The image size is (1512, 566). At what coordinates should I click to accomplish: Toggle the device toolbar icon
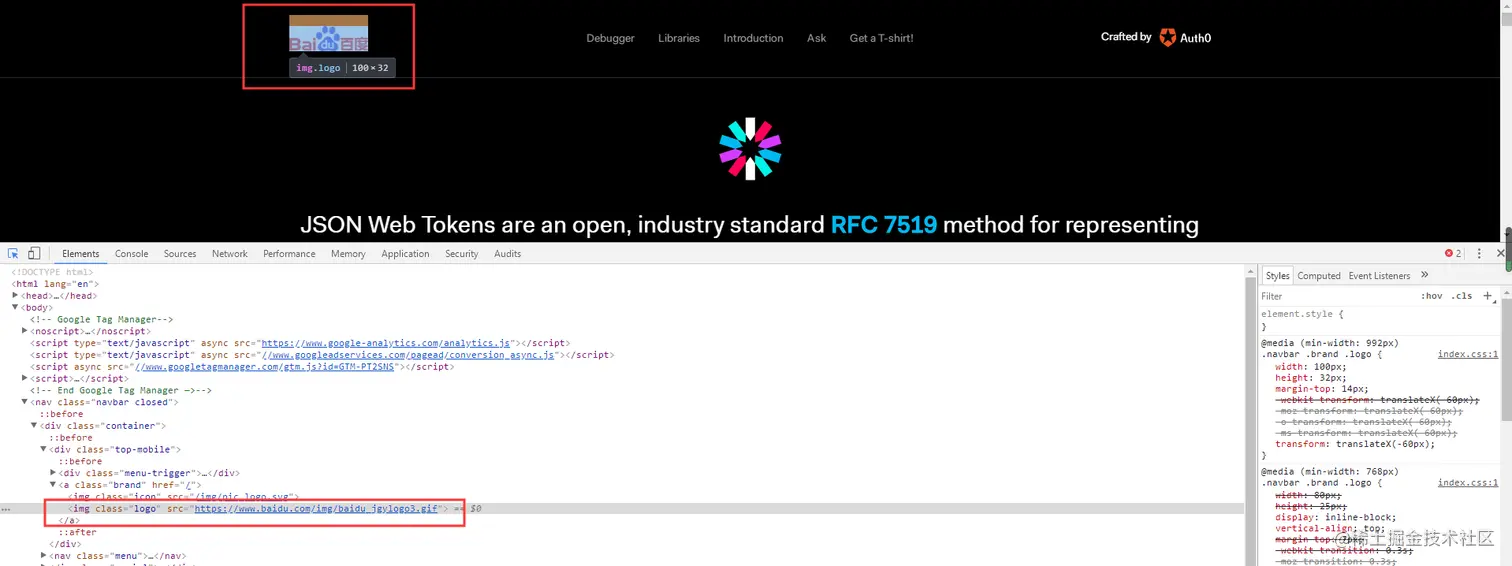point(33,254)
